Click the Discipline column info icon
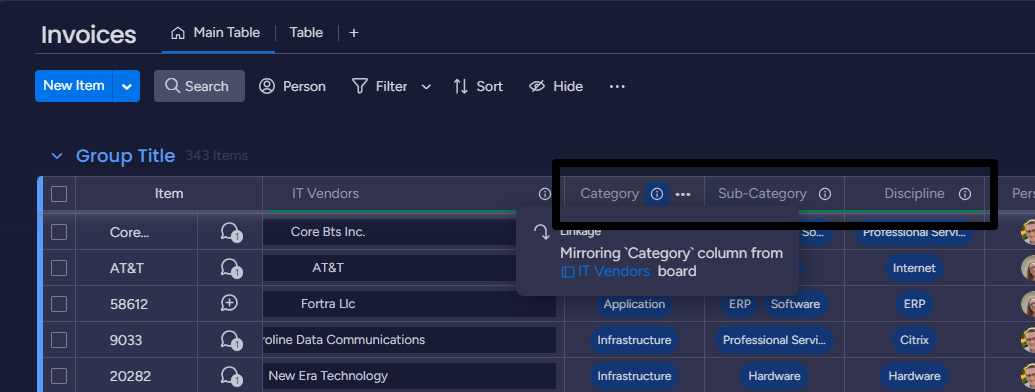This screenshot has width=1035, height=392. [965, 194]
